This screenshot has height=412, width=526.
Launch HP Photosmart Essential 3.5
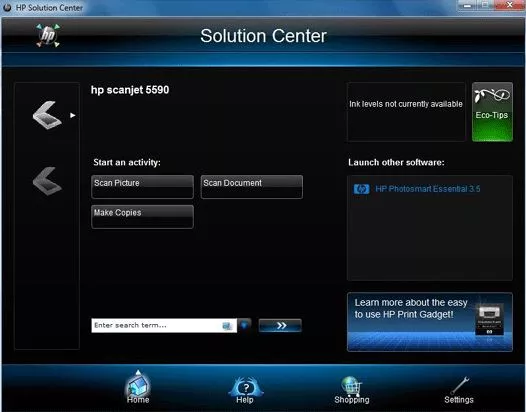tap(427, 189)
